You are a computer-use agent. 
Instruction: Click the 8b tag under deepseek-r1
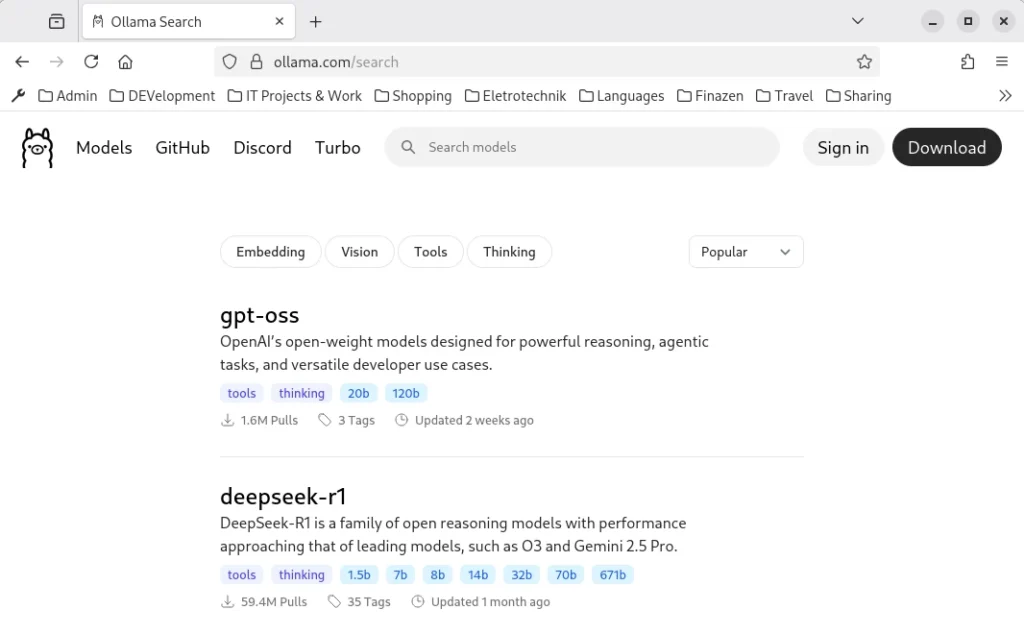pos(438,575)
